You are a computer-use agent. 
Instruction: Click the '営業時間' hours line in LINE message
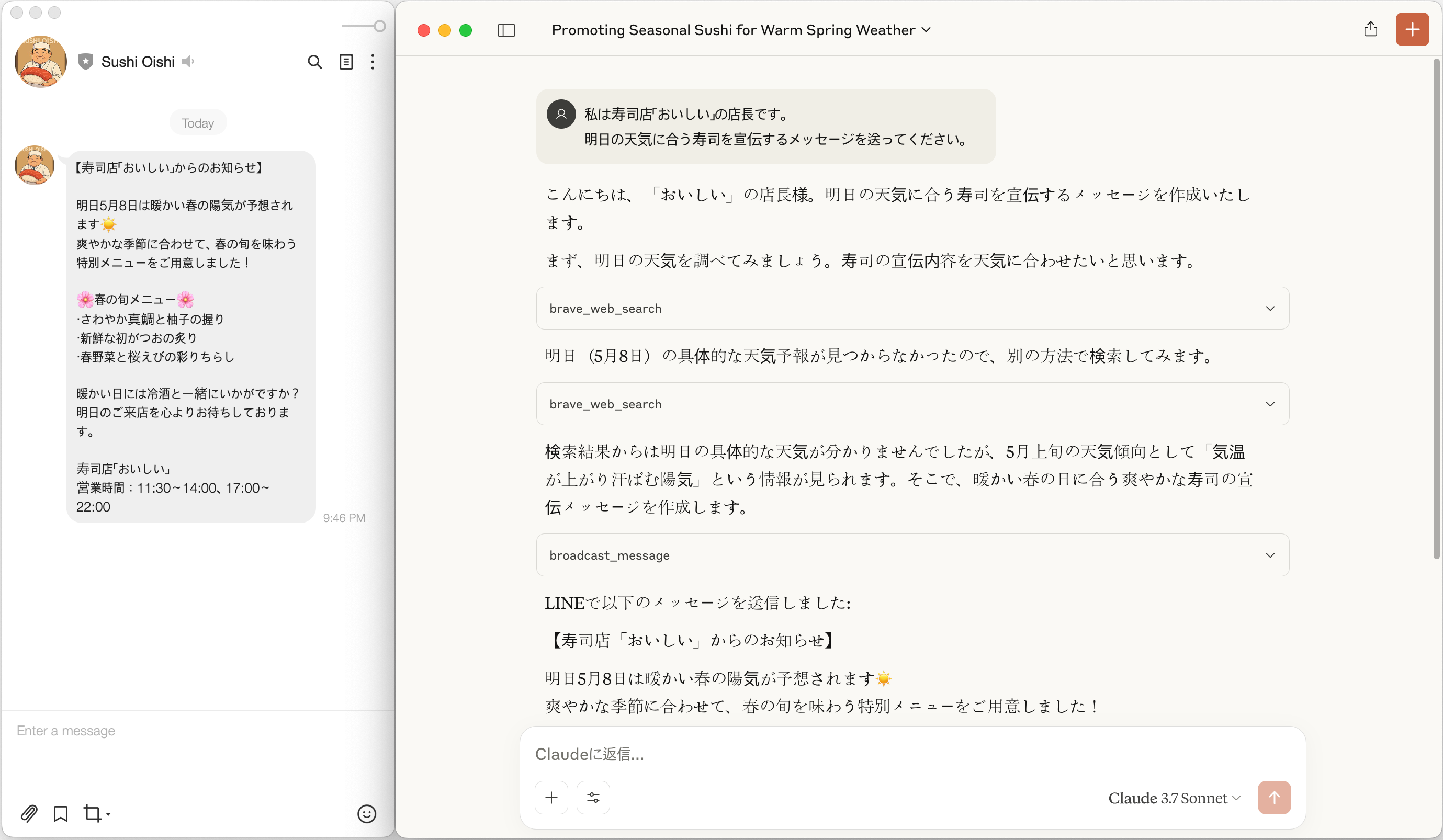pyautogui.click(x=173, y=497)
